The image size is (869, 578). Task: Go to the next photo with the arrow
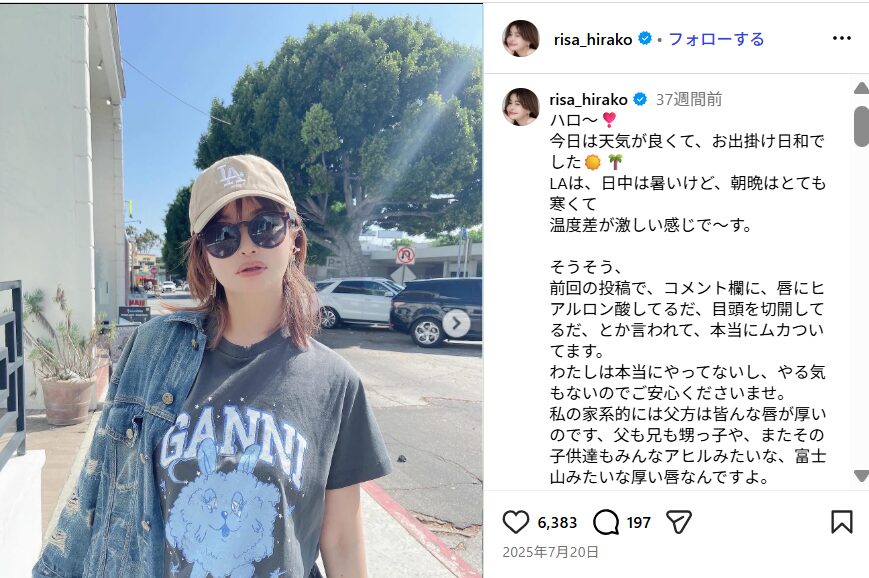point(456,324)
